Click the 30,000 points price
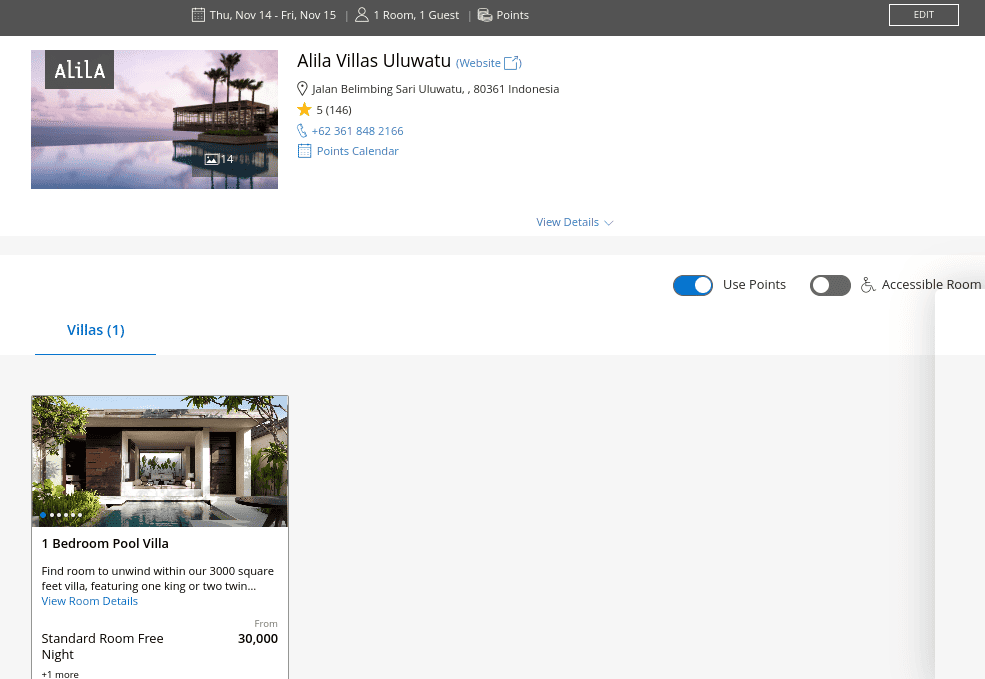985x679 pixels. (x=258, y=639)
